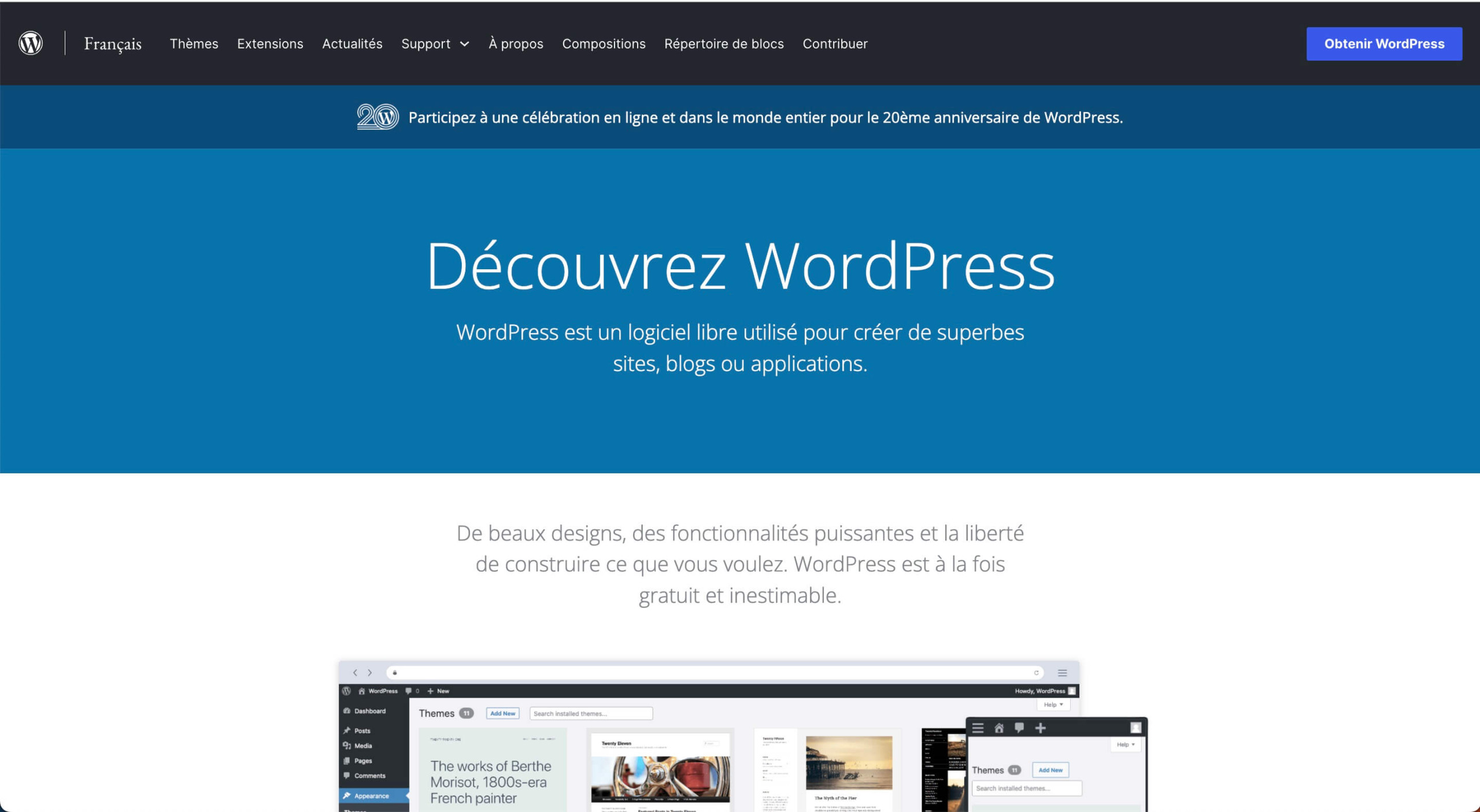Viewport: 1480px width, 812px height.
Task: Navigate to Compositions
Action: click(x=604, y=44)
